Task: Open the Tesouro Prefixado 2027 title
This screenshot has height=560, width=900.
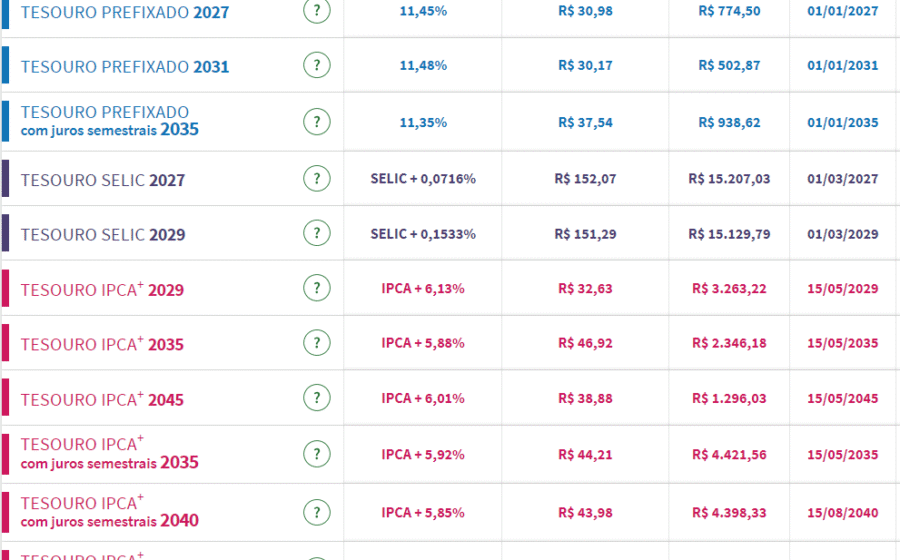Action: coord(125,12)
